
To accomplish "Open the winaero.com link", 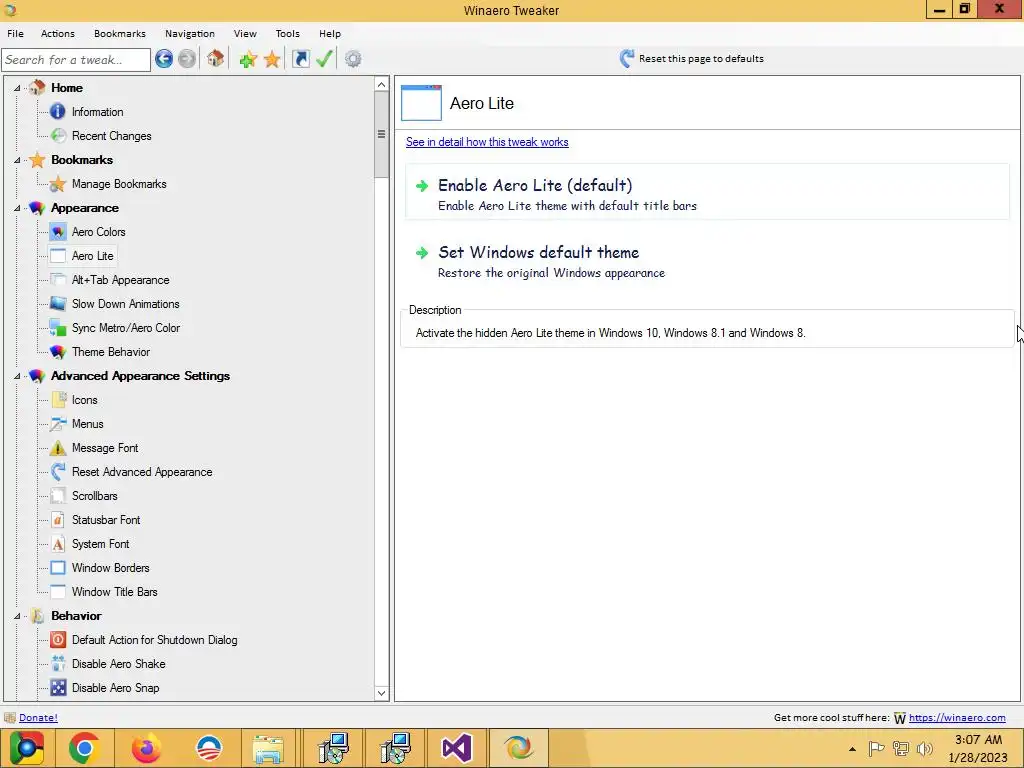I will pos(957,718).
